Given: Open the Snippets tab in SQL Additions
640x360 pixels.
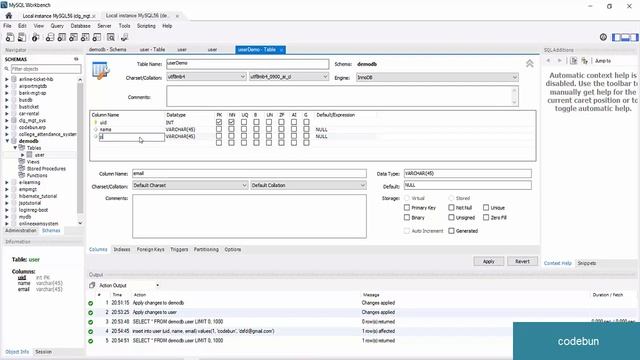Looking at the screenshot, I should click(587, 263).
